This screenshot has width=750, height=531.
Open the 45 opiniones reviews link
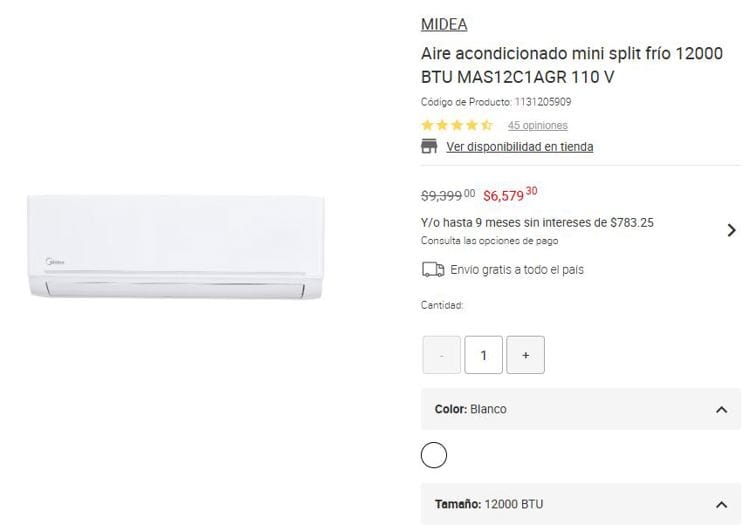point(538,125)
